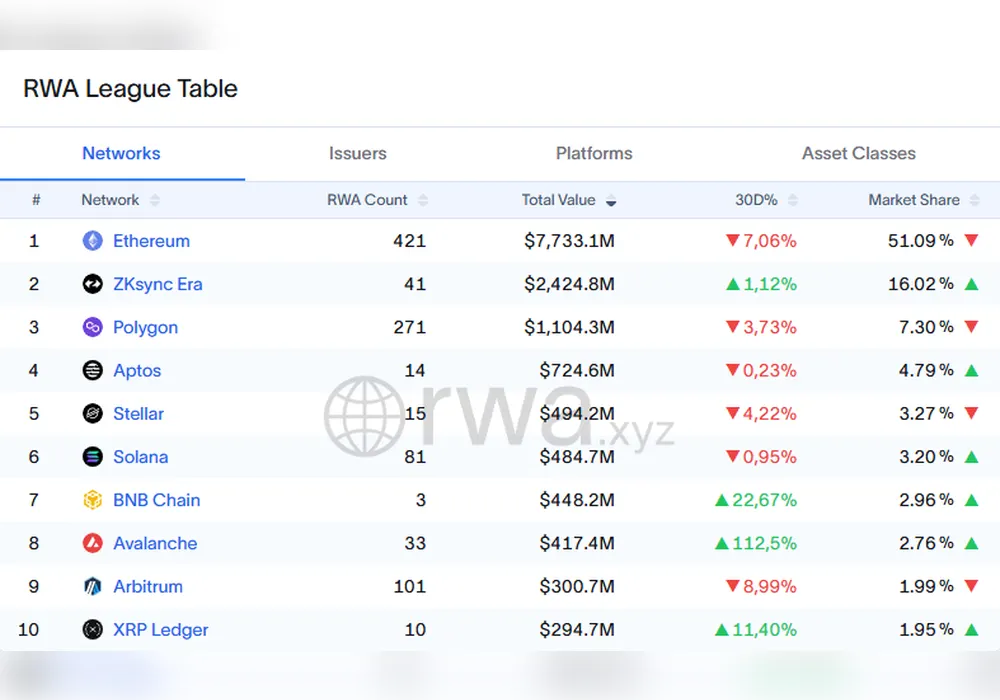Click the $1,104.3M total value cell

click(570, 328)
